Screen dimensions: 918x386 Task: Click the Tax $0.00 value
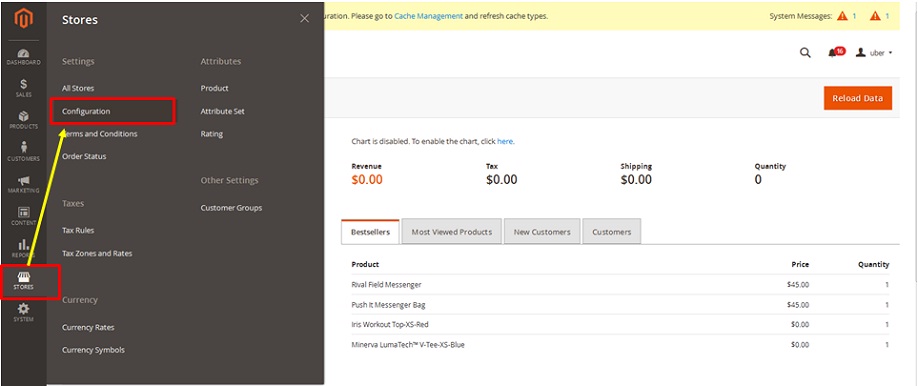(502, 180)
